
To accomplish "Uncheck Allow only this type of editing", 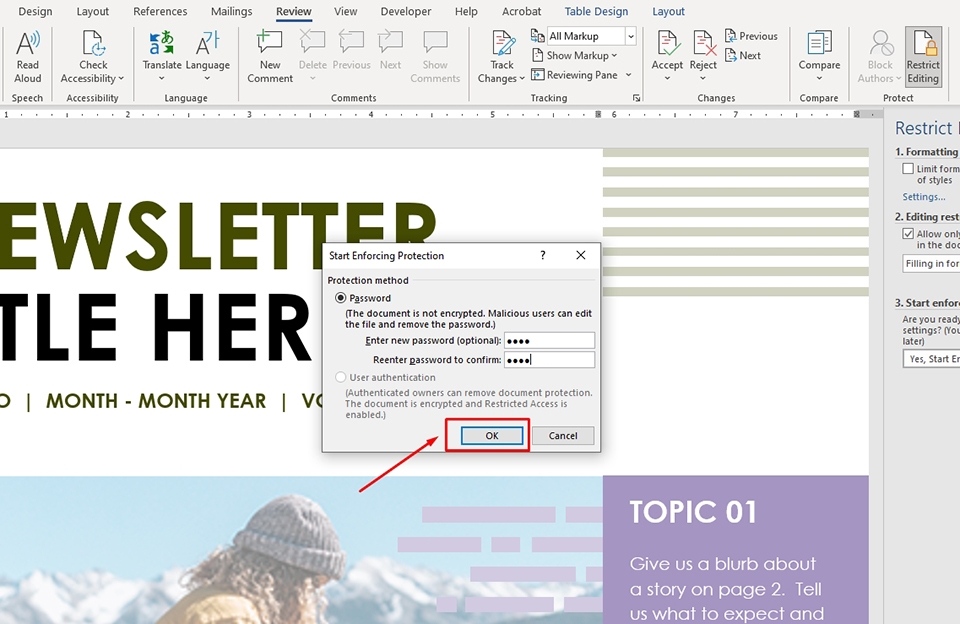I will (x=908, y=234).
